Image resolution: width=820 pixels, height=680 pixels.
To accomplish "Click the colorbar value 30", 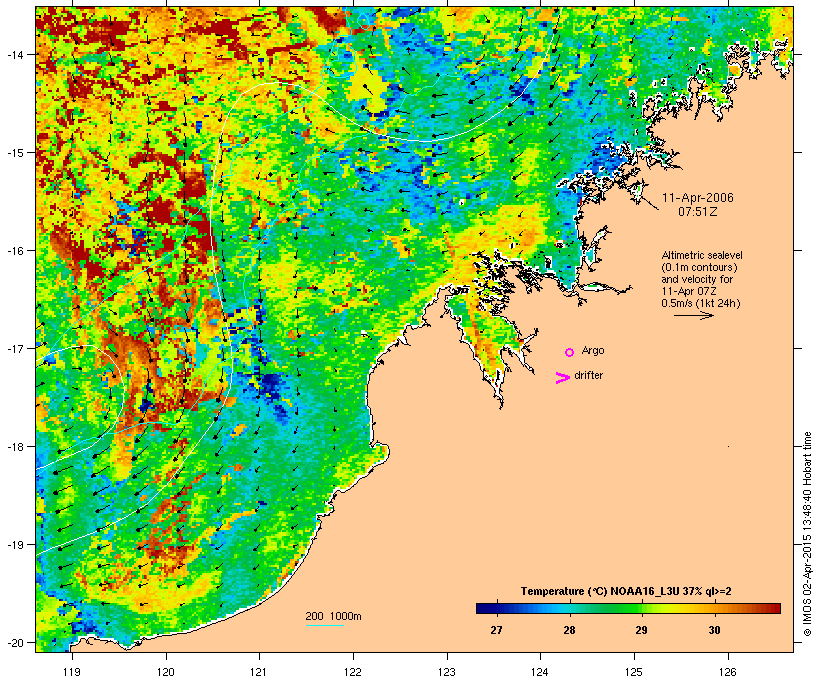I will pyautogui.click(x=714, y=630).
